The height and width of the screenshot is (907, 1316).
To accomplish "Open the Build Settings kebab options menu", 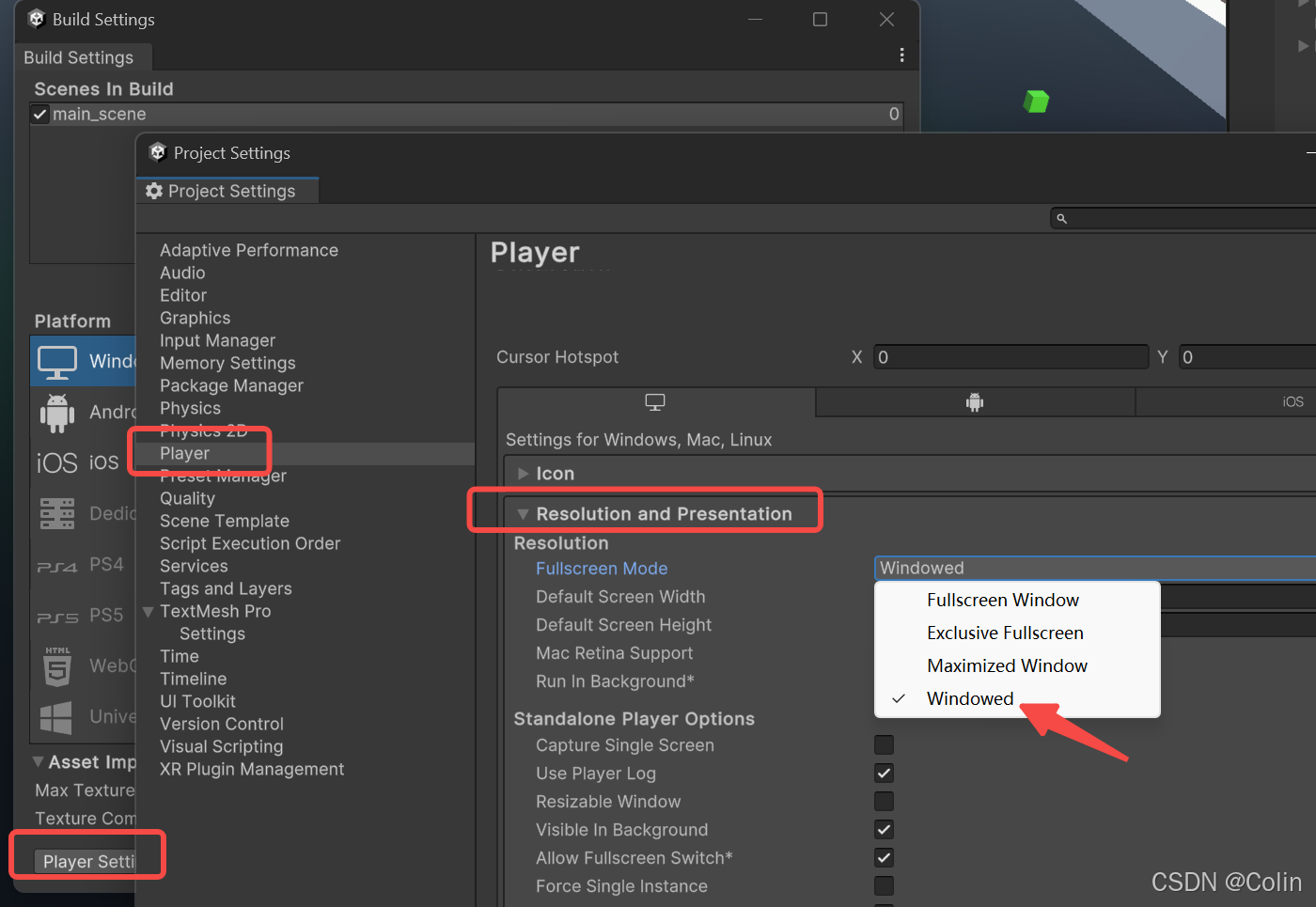I will [902, 55].
